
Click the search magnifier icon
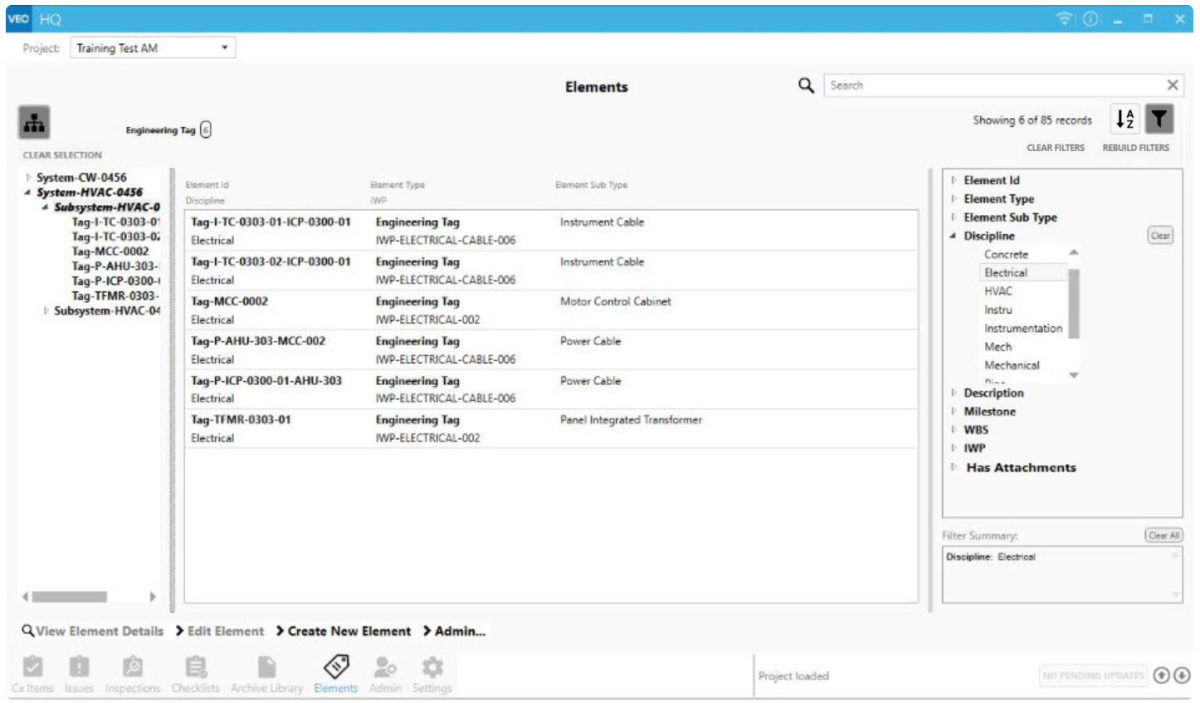(x=806, y=86)
